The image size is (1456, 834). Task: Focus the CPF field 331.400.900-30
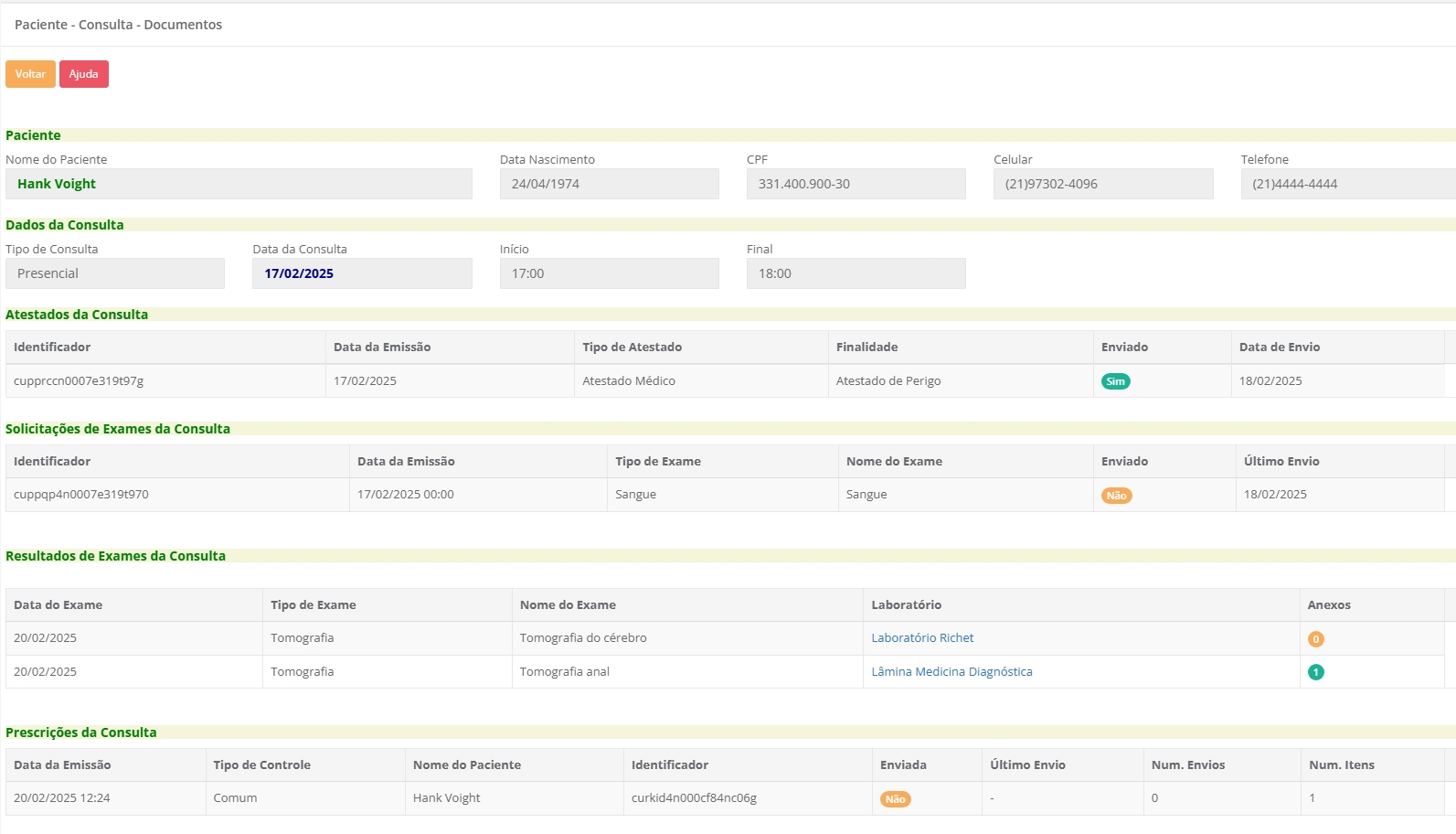(x=856, y=184)
